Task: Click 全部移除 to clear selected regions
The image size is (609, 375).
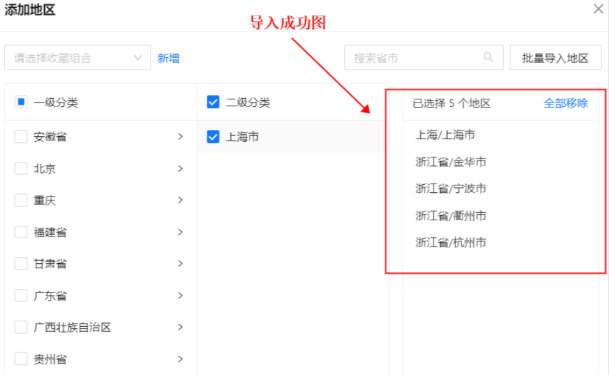Action: click(566, 103)
